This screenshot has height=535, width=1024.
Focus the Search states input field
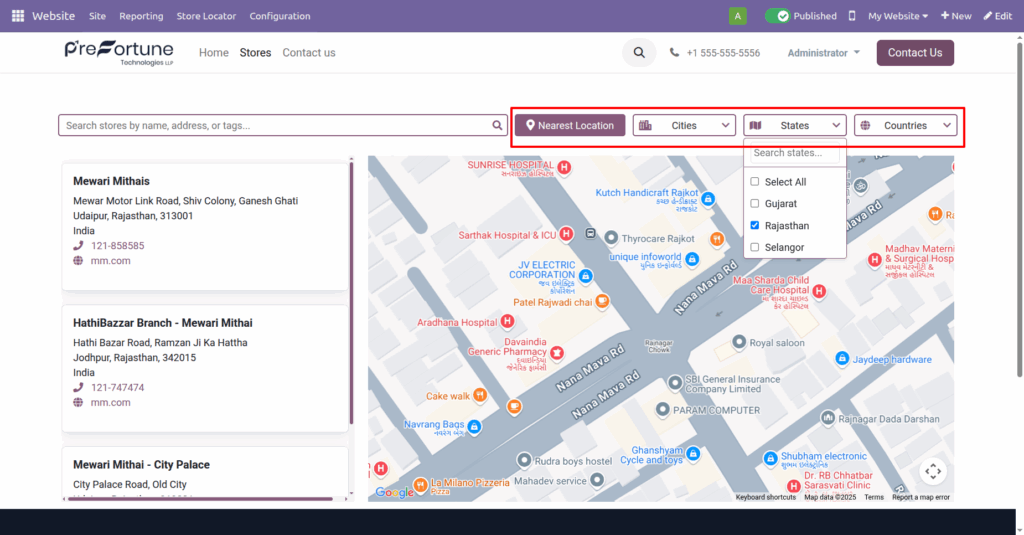point(794,153)
